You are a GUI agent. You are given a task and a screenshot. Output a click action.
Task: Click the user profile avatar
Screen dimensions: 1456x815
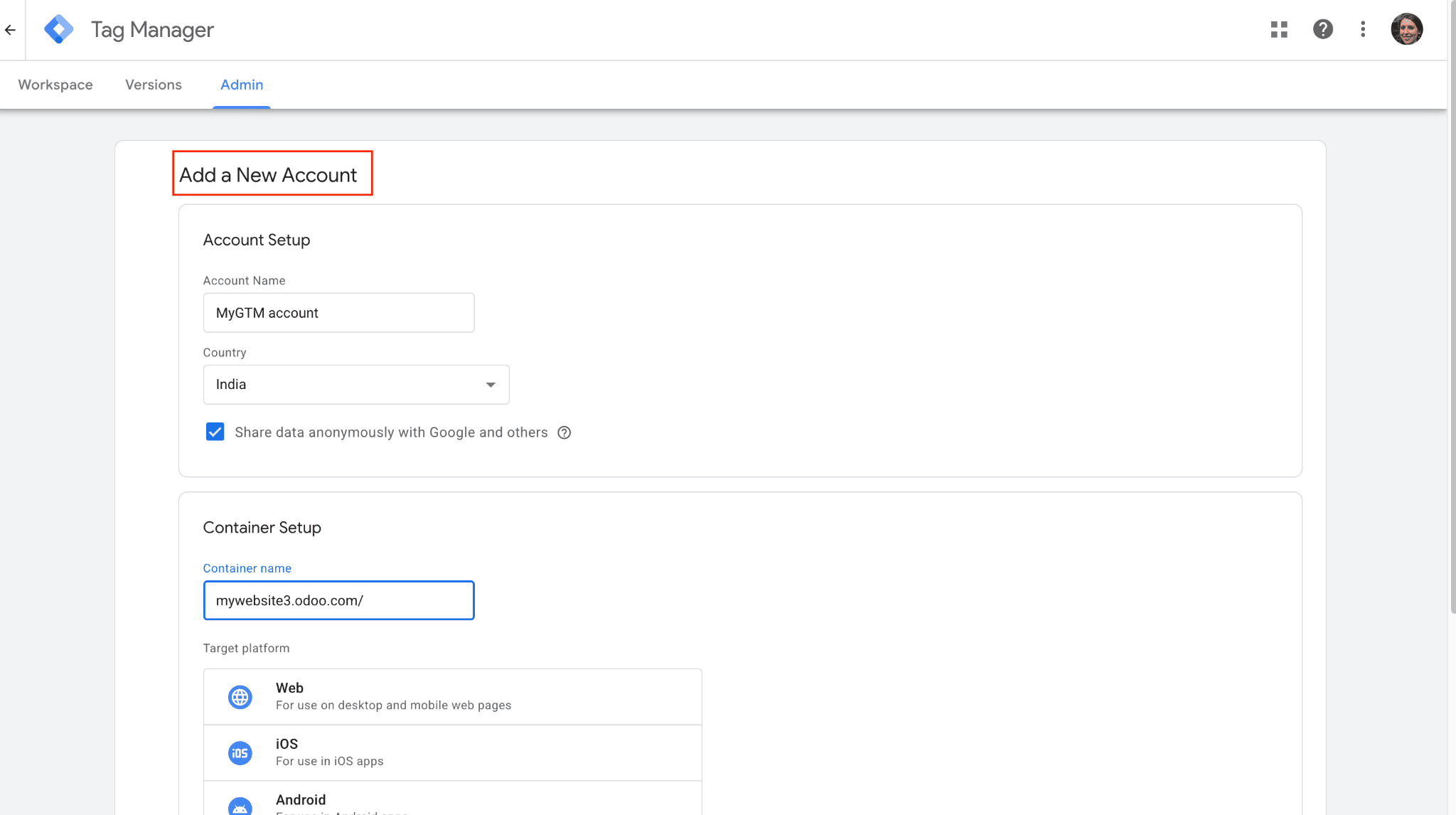(1406, 30)
